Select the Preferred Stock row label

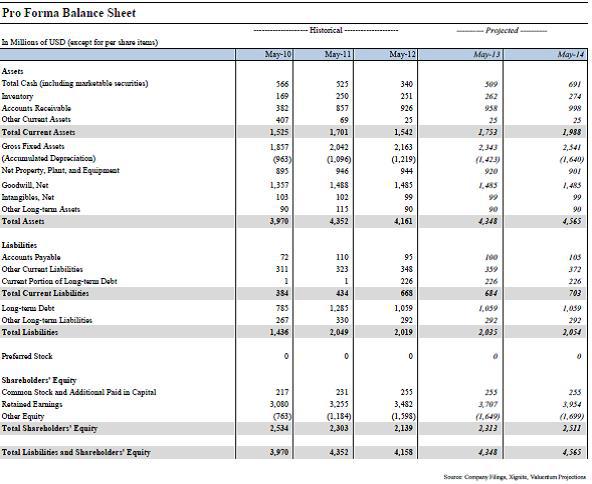click(x=27, y=356)
